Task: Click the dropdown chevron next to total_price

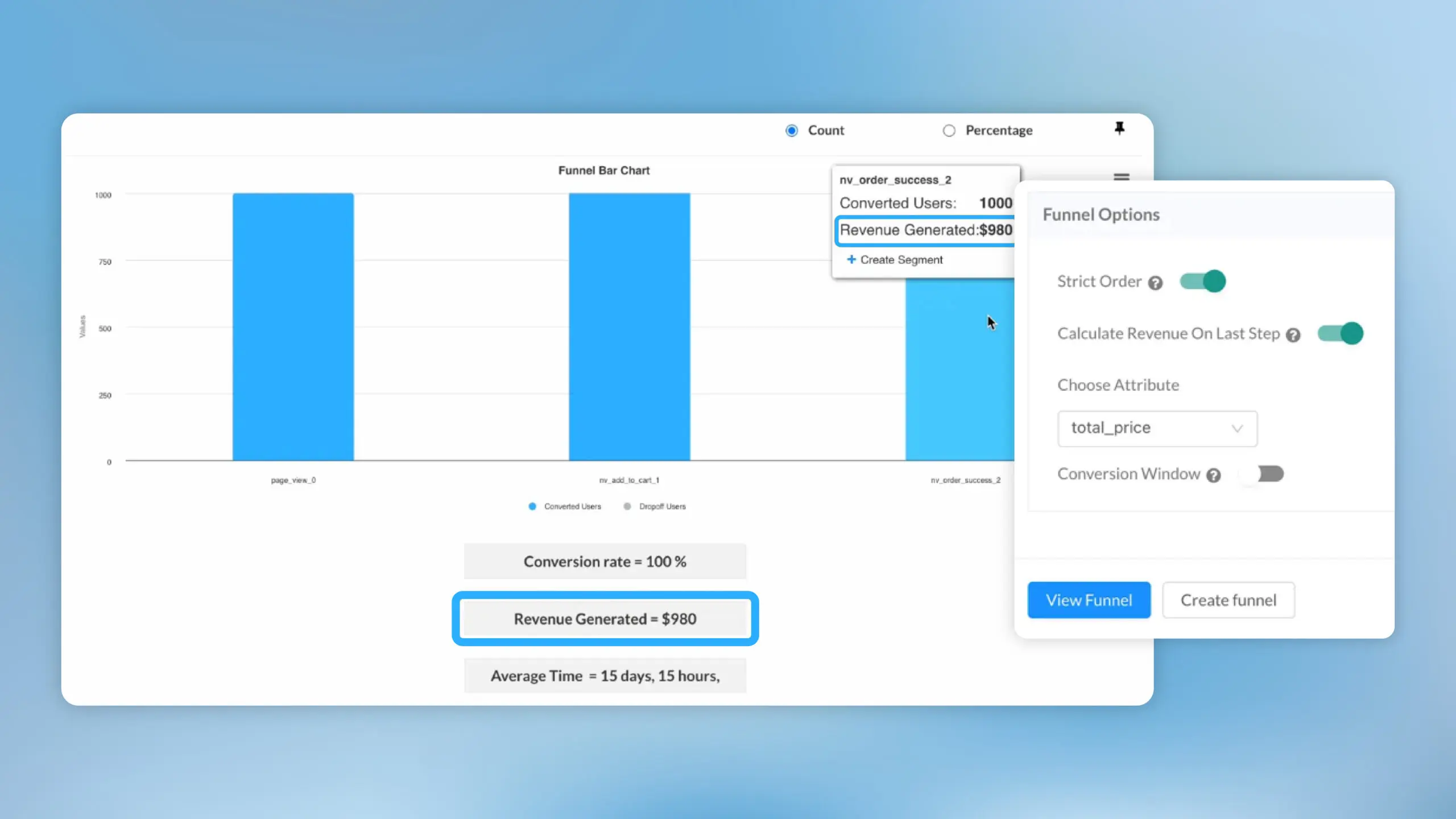Action: (x=1236, y=428)
